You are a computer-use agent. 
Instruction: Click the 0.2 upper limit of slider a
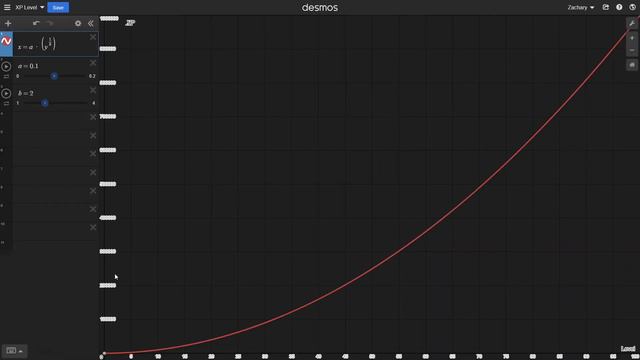92,76
